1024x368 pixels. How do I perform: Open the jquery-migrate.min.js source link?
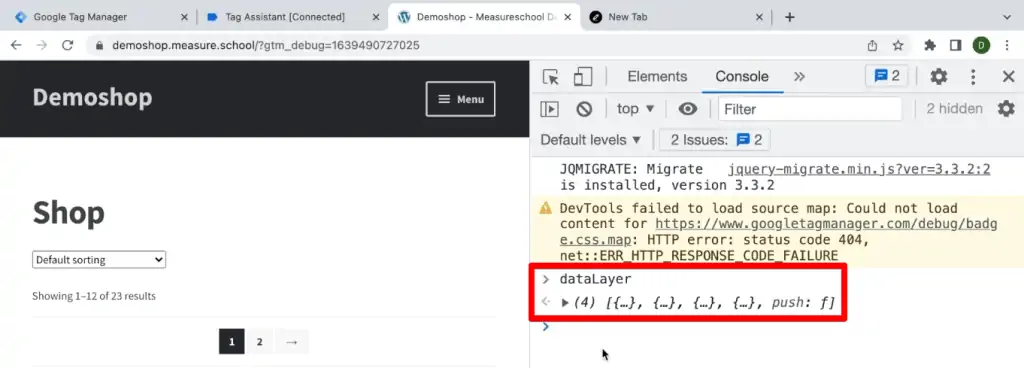coord(859,169)
